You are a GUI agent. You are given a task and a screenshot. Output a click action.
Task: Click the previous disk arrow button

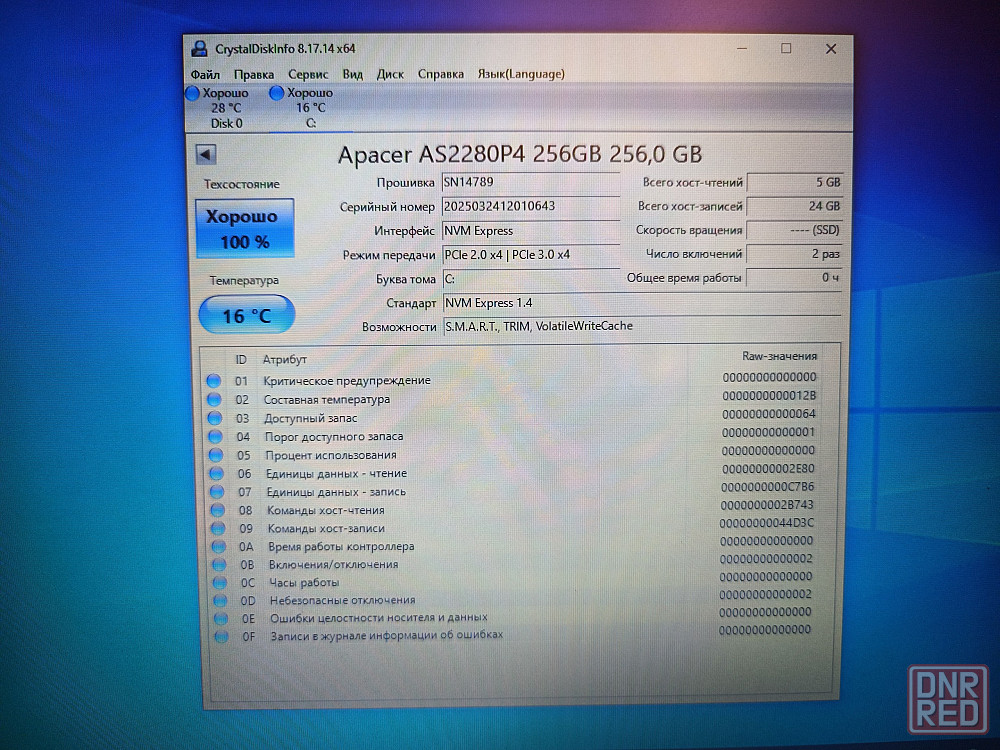pos(206,154)
